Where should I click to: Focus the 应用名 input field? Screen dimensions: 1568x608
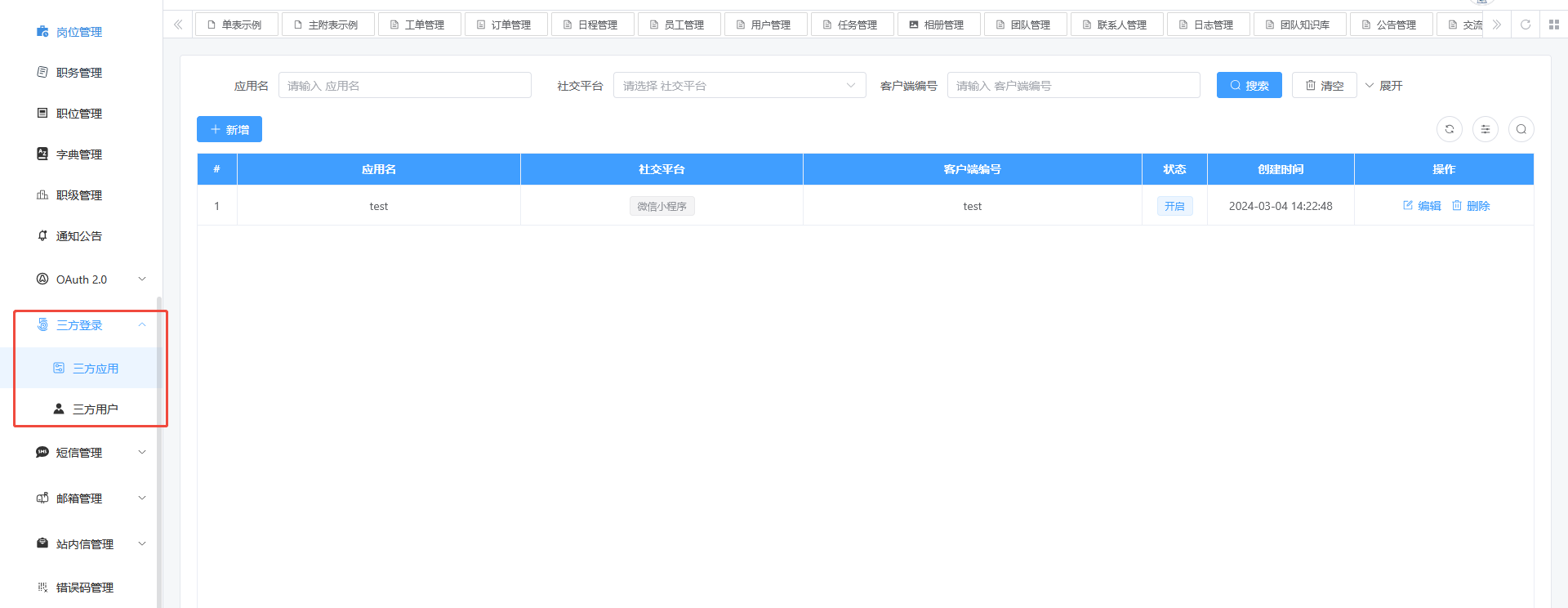(404, 86)
